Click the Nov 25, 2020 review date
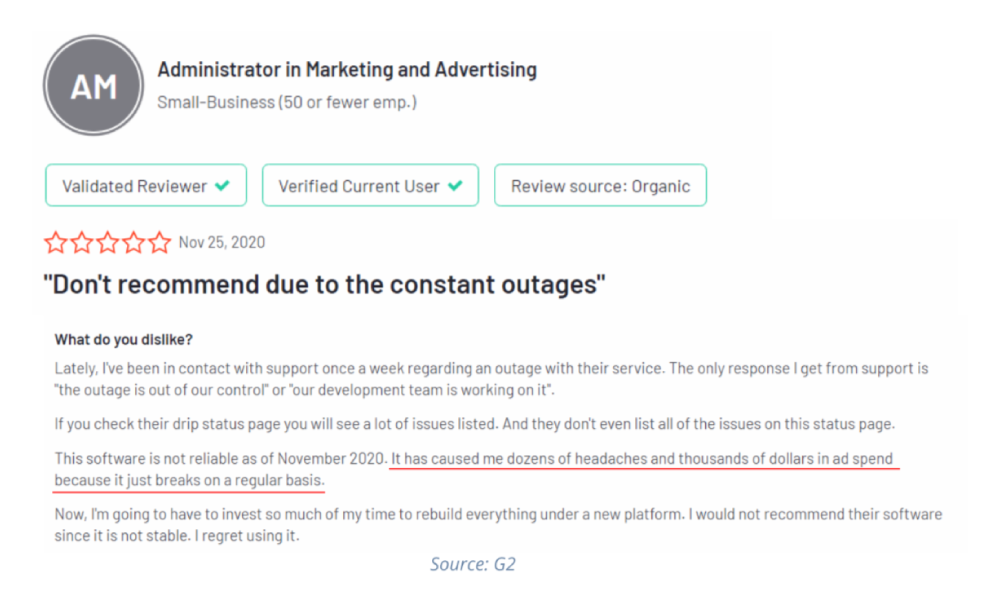Image resolution: width=1000 pixels, height=600 pixels. pyautogui.click(x=222, y=242)
